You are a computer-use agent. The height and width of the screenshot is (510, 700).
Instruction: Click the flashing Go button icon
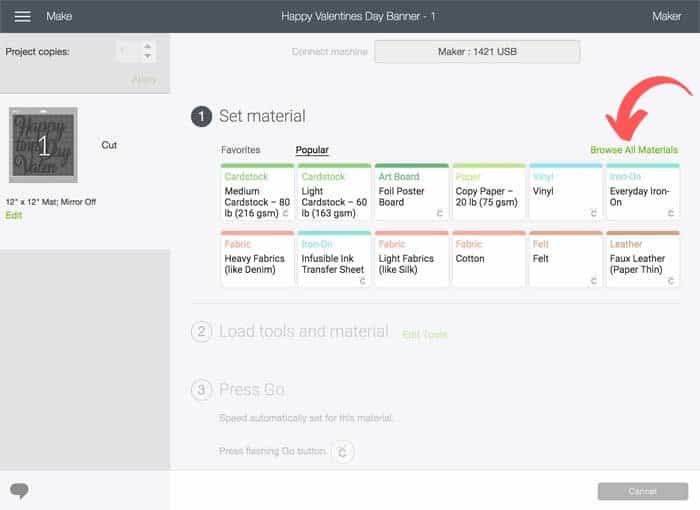[x=343, y=451]
